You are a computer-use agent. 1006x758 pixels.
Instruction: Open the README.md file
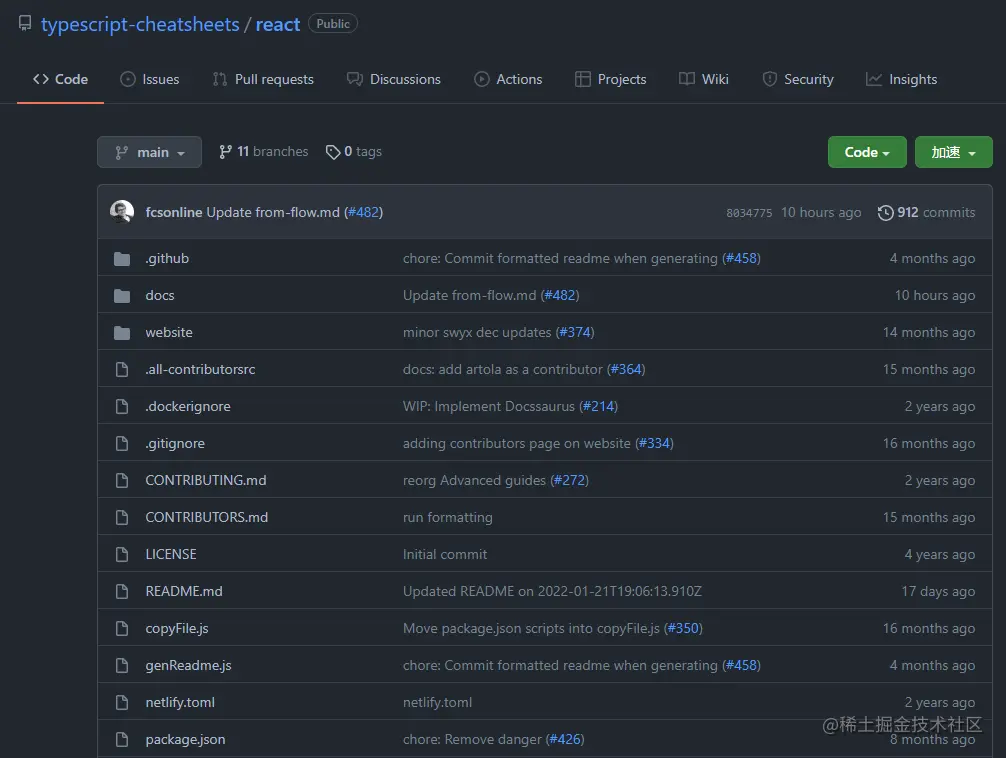[x=183, y=591]
